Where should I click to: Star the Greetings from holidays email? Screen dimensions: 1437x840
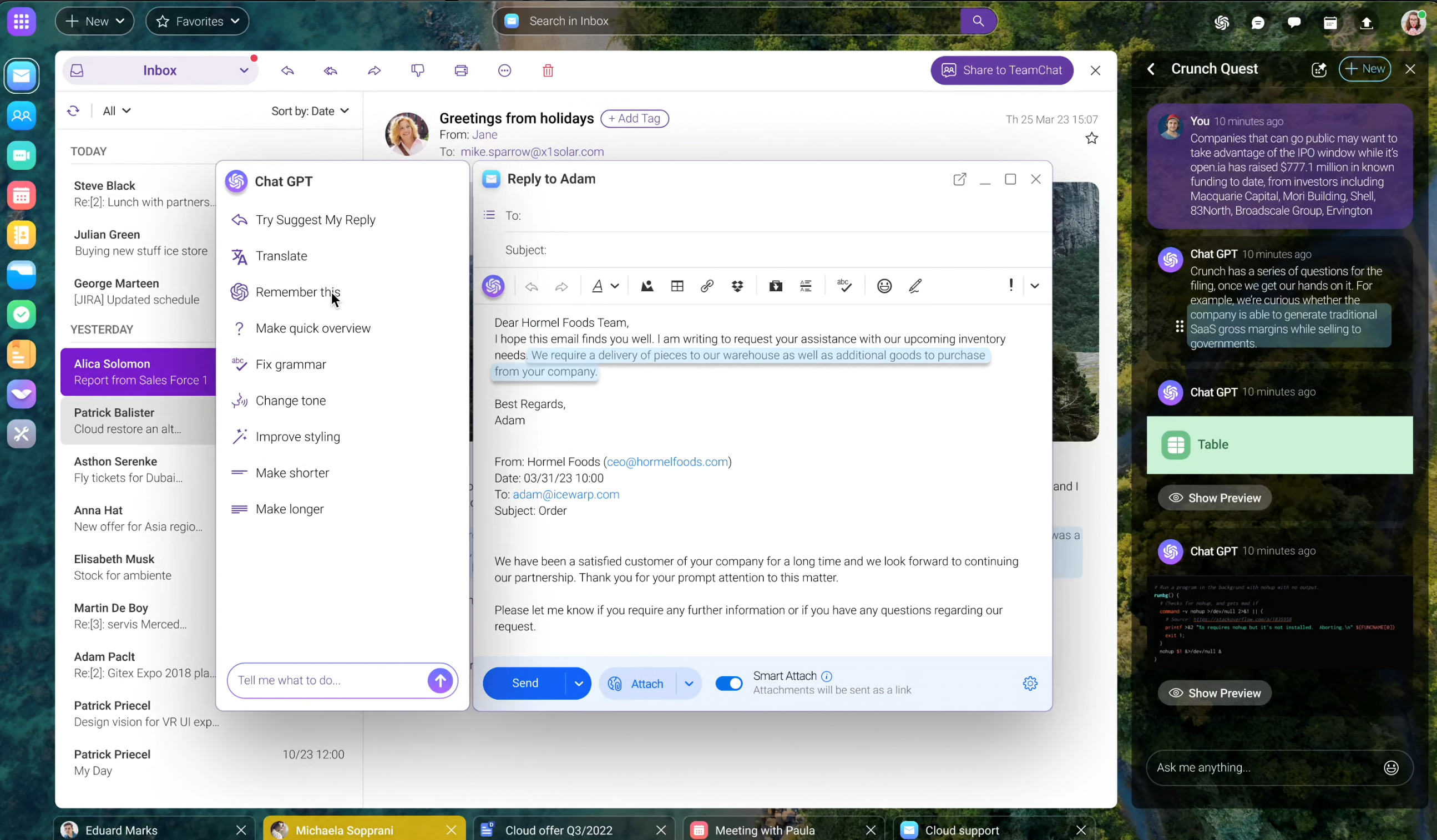click(x=1091, y=139)
